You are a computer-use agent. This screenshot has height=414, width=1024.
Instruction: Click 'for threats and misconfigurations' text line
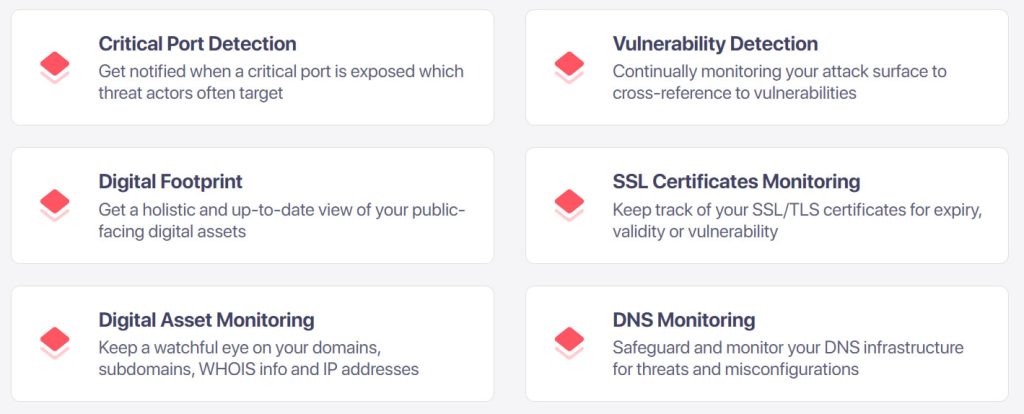point(735,370)
